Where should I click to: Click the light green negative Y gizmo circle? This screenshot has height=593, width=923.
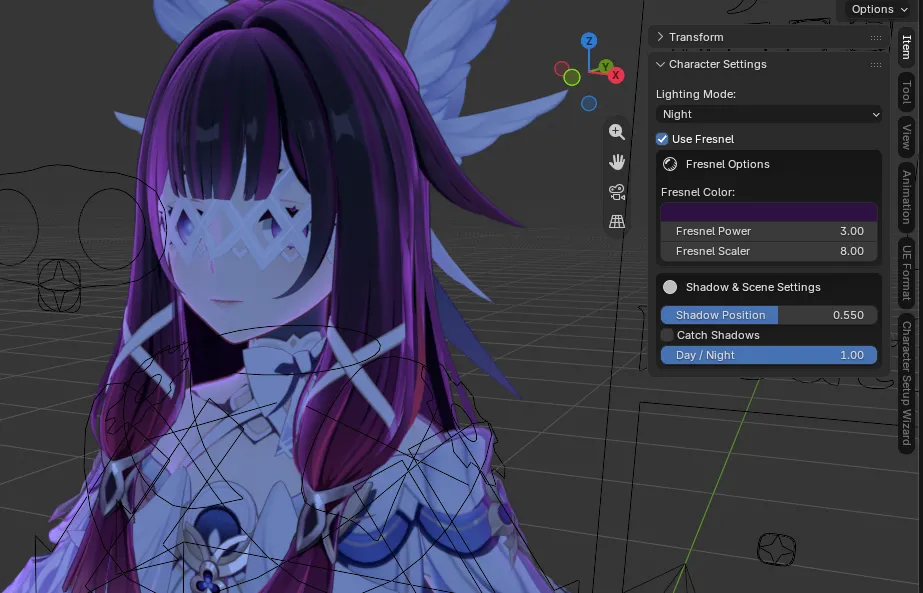point(572,77)
